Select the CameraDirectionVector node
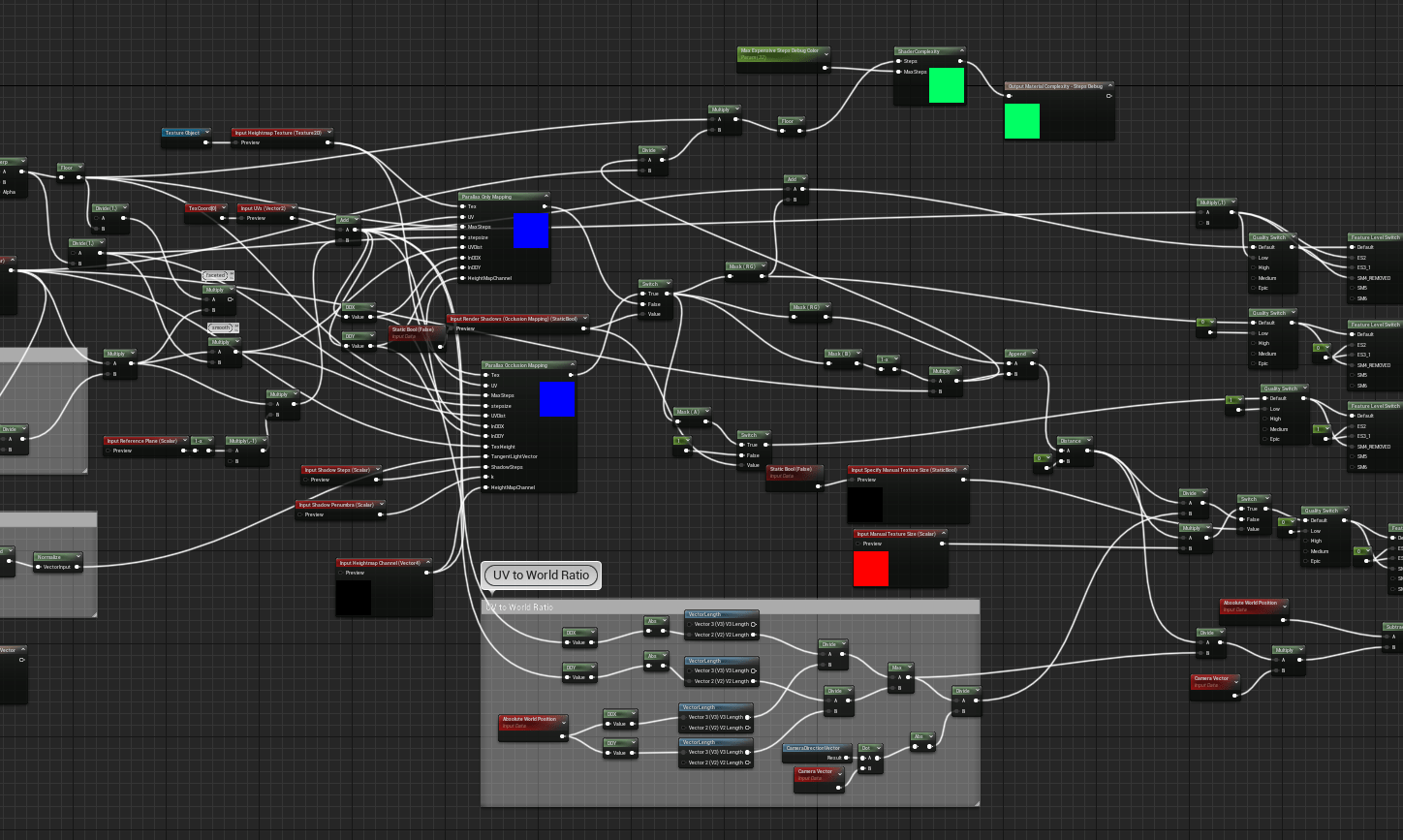 tap(816, 748)
